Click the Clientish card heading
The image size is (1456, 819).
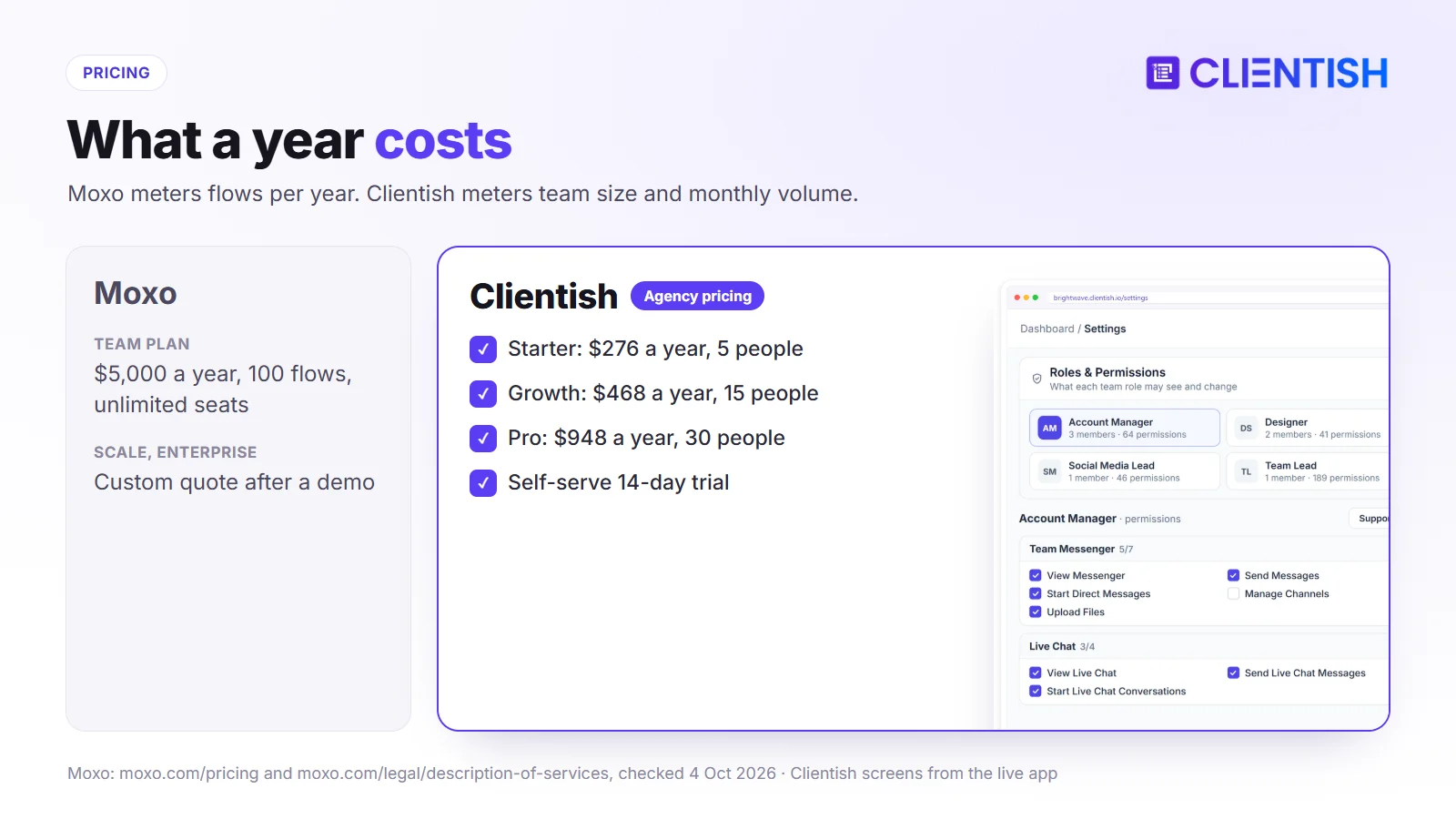click(543, 297)
